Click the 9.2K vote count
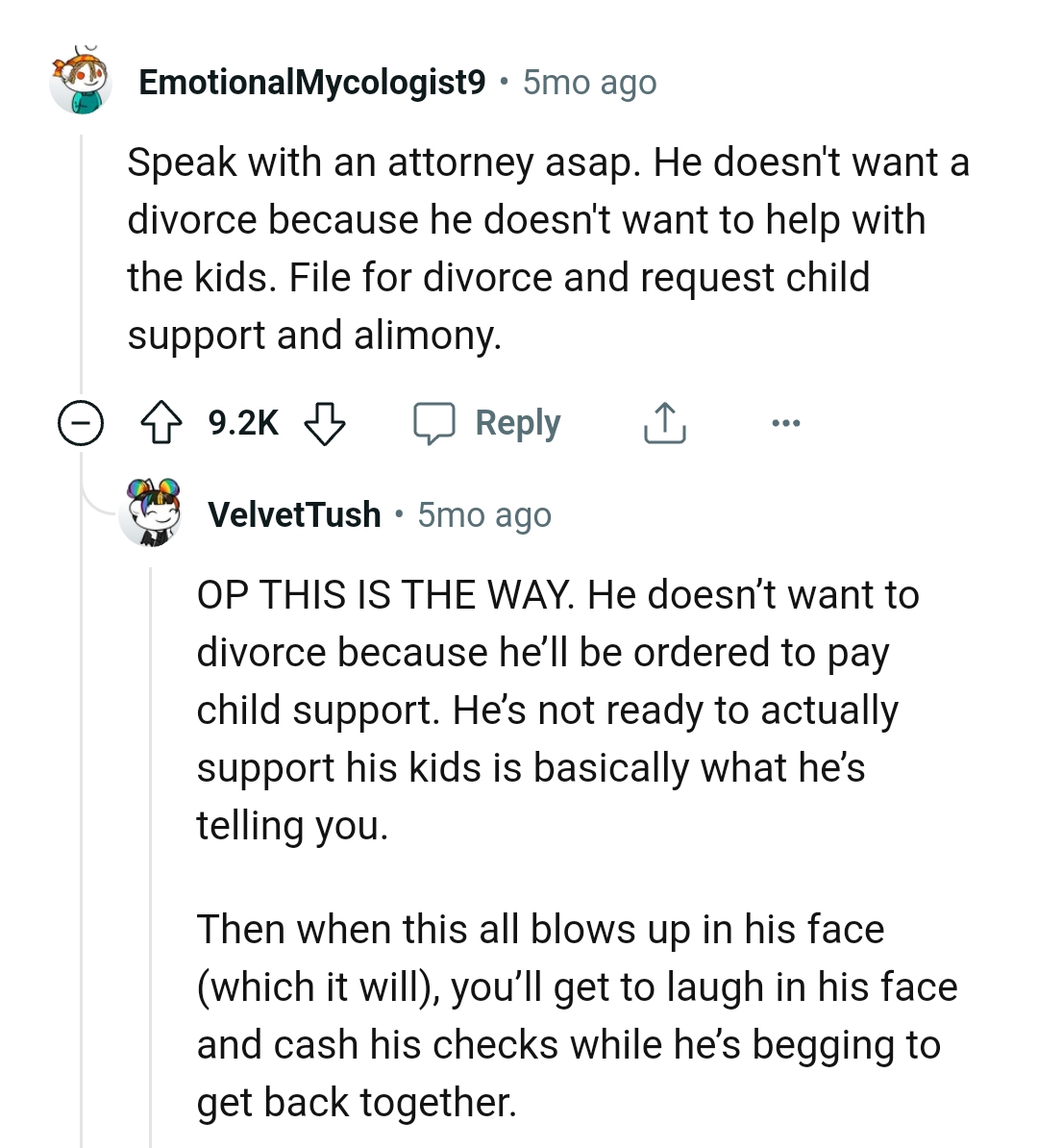This screenshot has height=1148, width=1038. coord(241,421)
